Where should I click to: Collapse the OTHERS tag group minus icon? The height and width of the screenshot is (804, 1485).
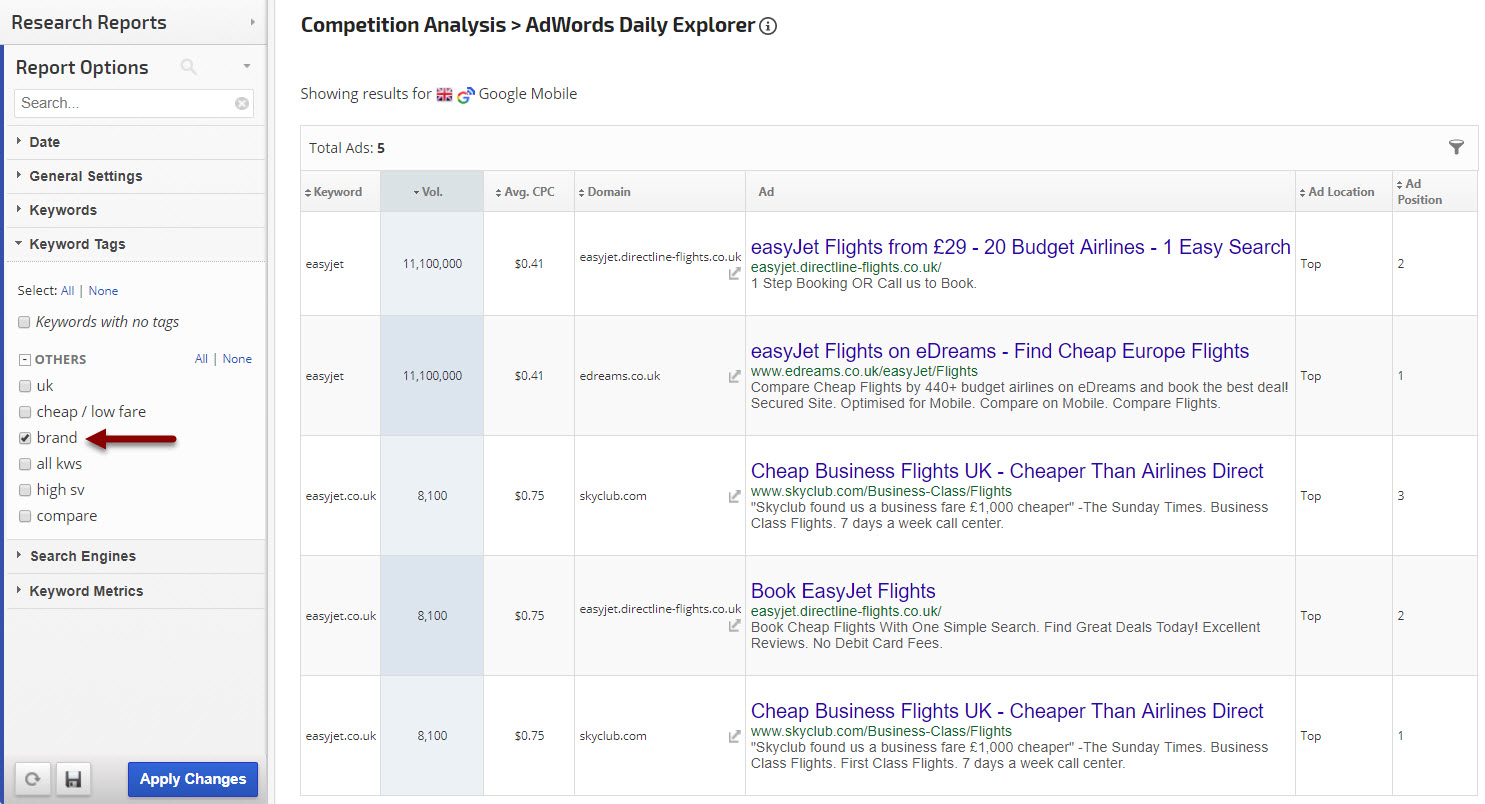point(25,359)
